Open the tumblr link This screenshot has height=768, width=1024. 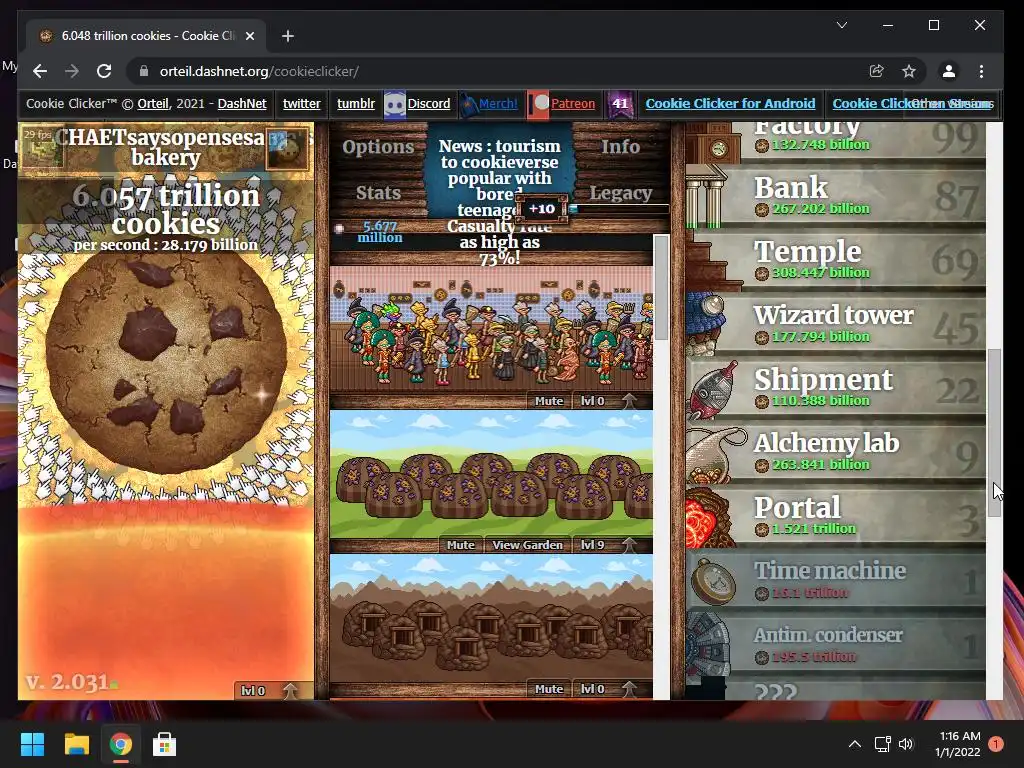[x=356, y=103]
